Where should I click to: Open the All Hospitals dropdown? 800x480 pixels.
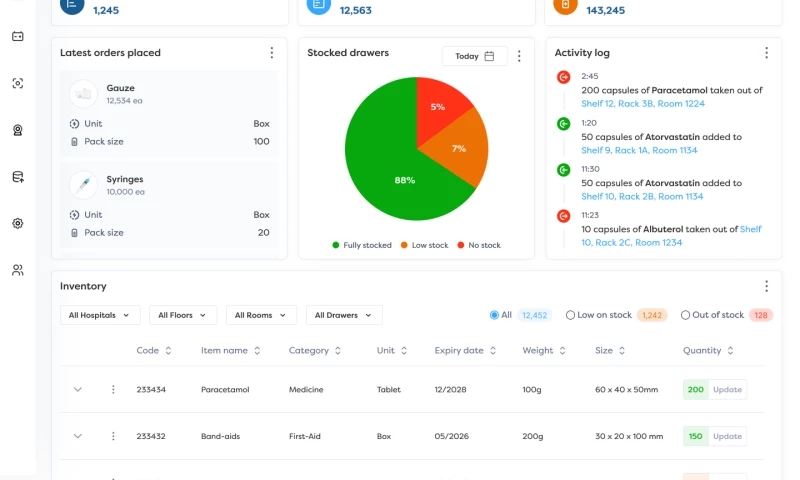pos(99,315)
